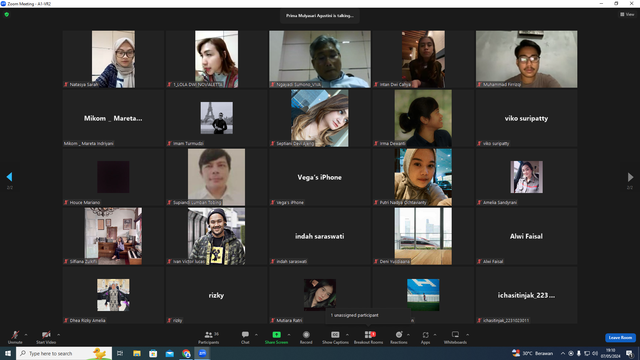Select the viko suripatty tile

[x=527, y=118]
